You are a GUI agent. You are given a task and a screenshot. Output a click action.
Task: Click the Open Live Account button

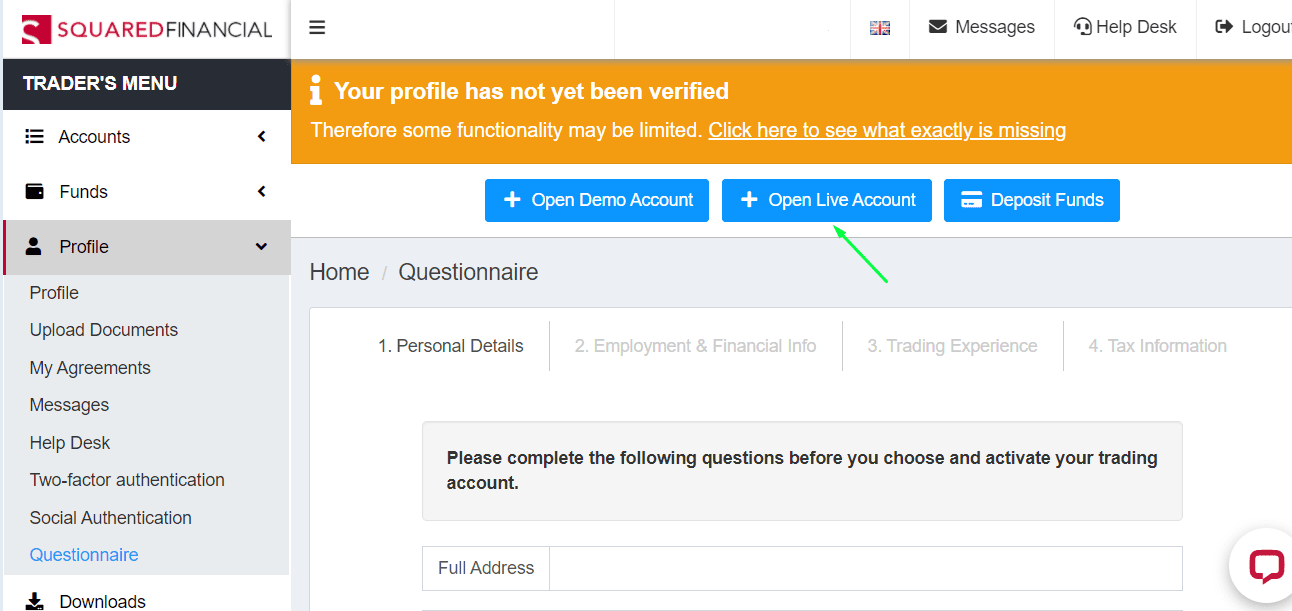pyautogui.click(x=827, y=200)
